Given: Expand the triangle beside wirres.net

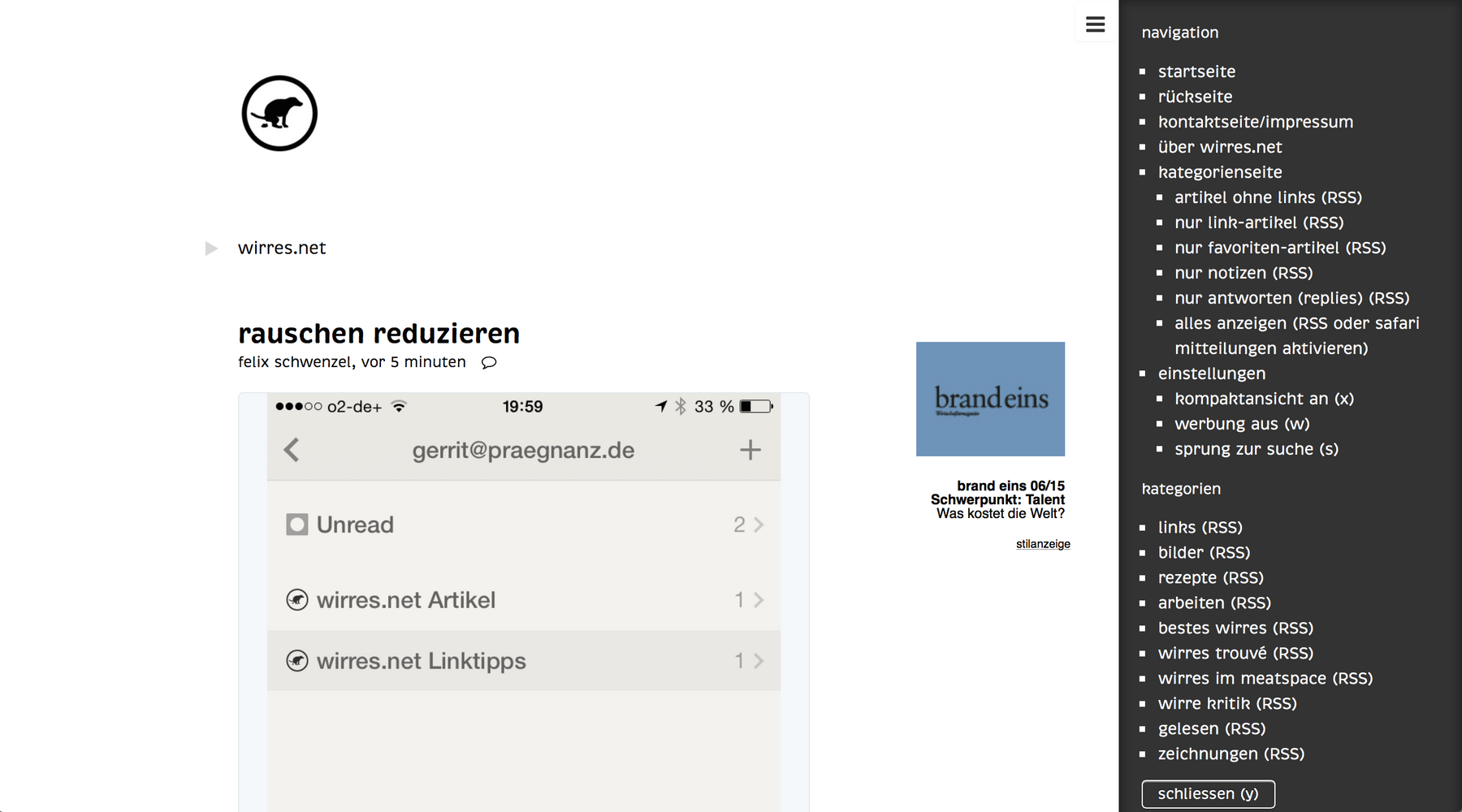Looking at the screenshot, I should [x=211, y=248].
